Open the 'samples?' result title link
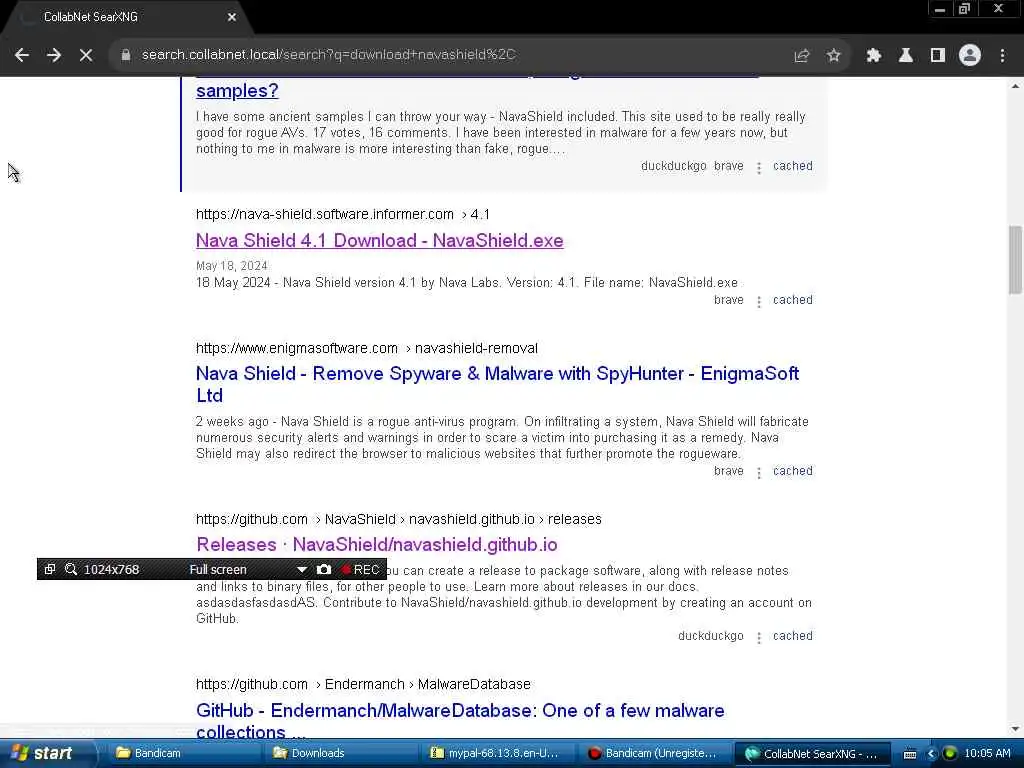The height and width of the screenshot is (768, 1024). pyautogui.click(x=237, y=91)
